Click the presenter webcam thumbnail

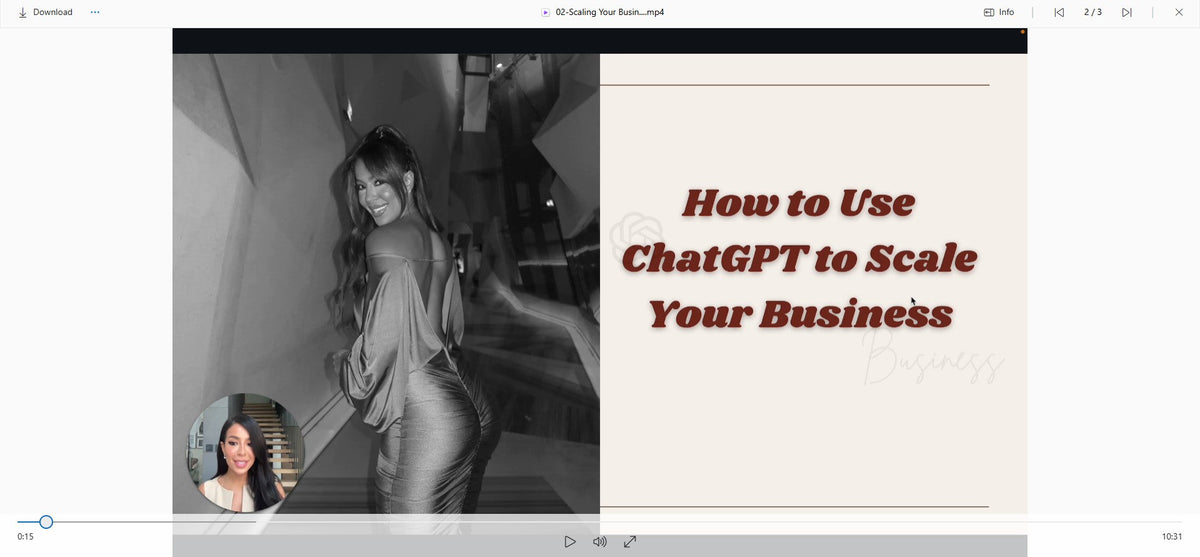pos(245,452)
